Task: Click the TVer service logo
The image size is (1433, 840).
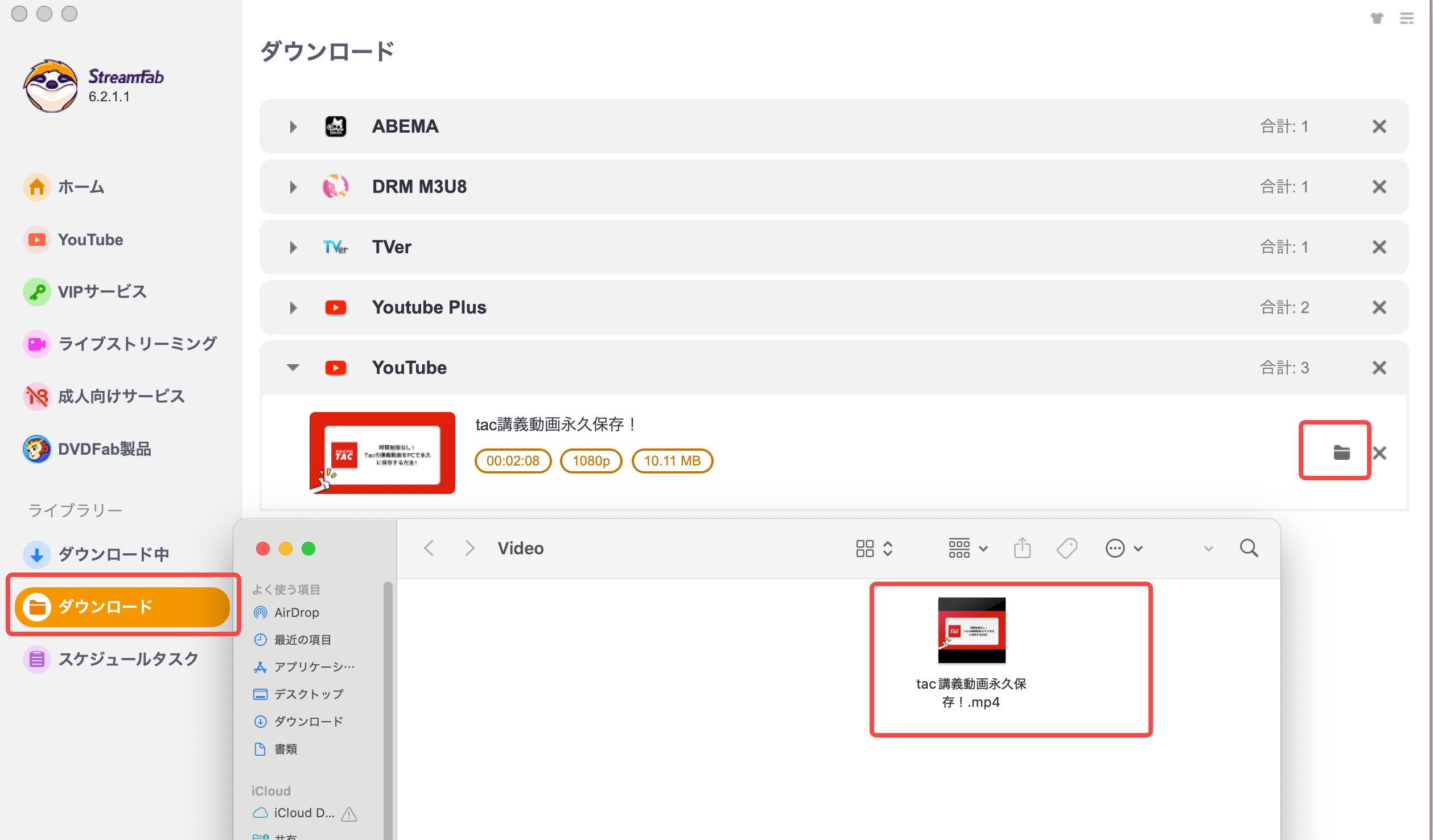Action: (x=336, y=247)
